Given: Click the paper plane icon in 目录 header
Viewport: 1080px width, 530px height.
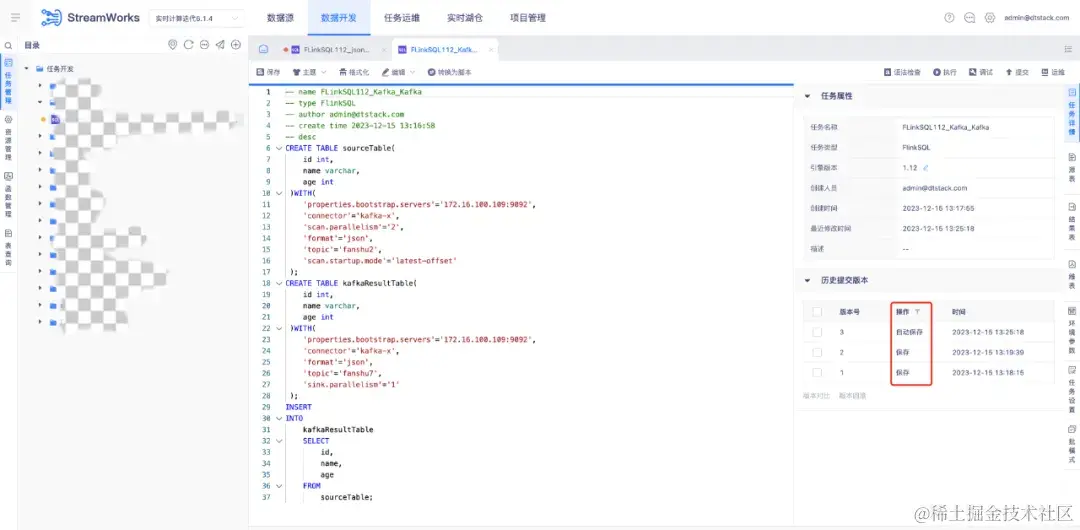Looking at the screenshot, I should click(220, 45).
